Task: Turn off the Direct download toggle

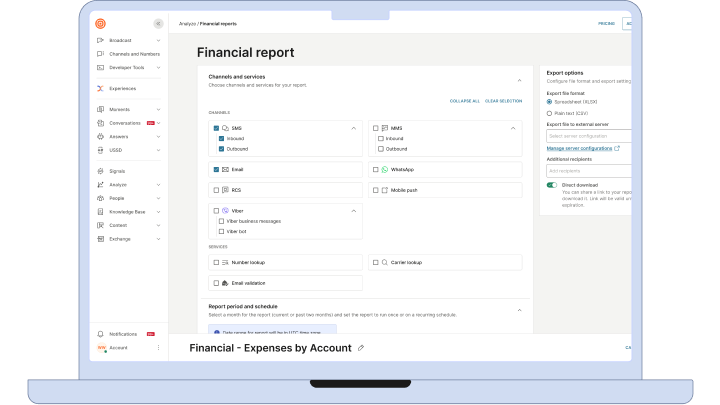Action: point(552,185)
